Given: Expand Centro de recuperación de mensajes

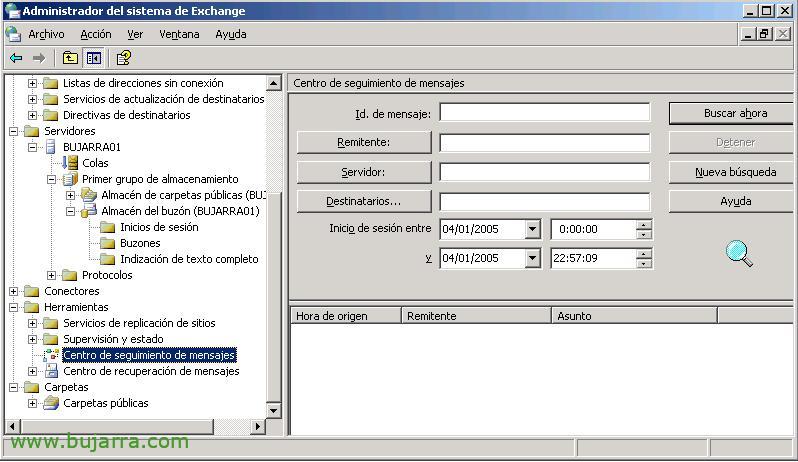Looking at the screenshot, I should pyautogui.click(x=32, y=371).
